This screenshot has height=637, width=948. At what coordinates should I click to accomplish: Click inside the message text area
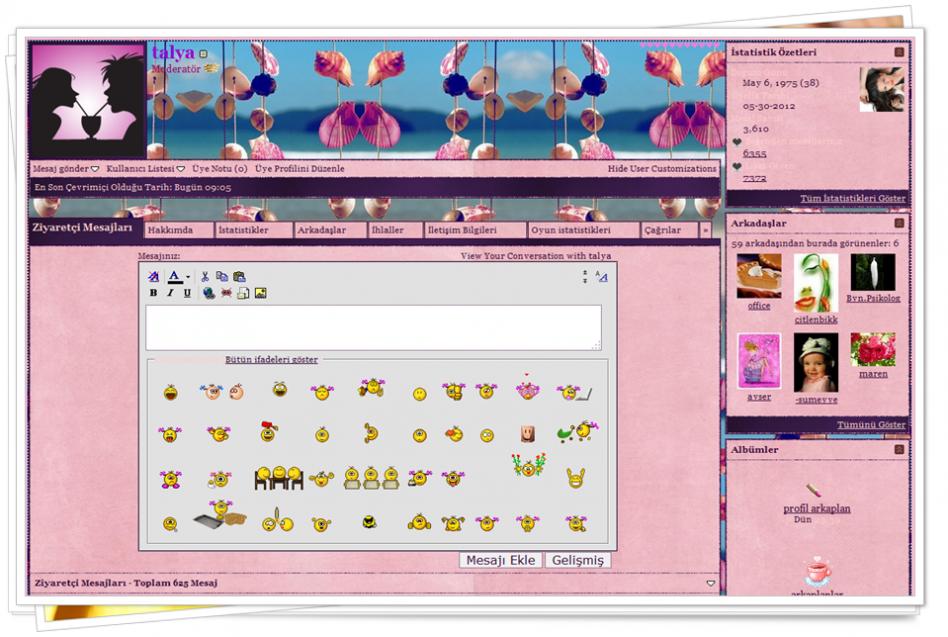[373, 327]
